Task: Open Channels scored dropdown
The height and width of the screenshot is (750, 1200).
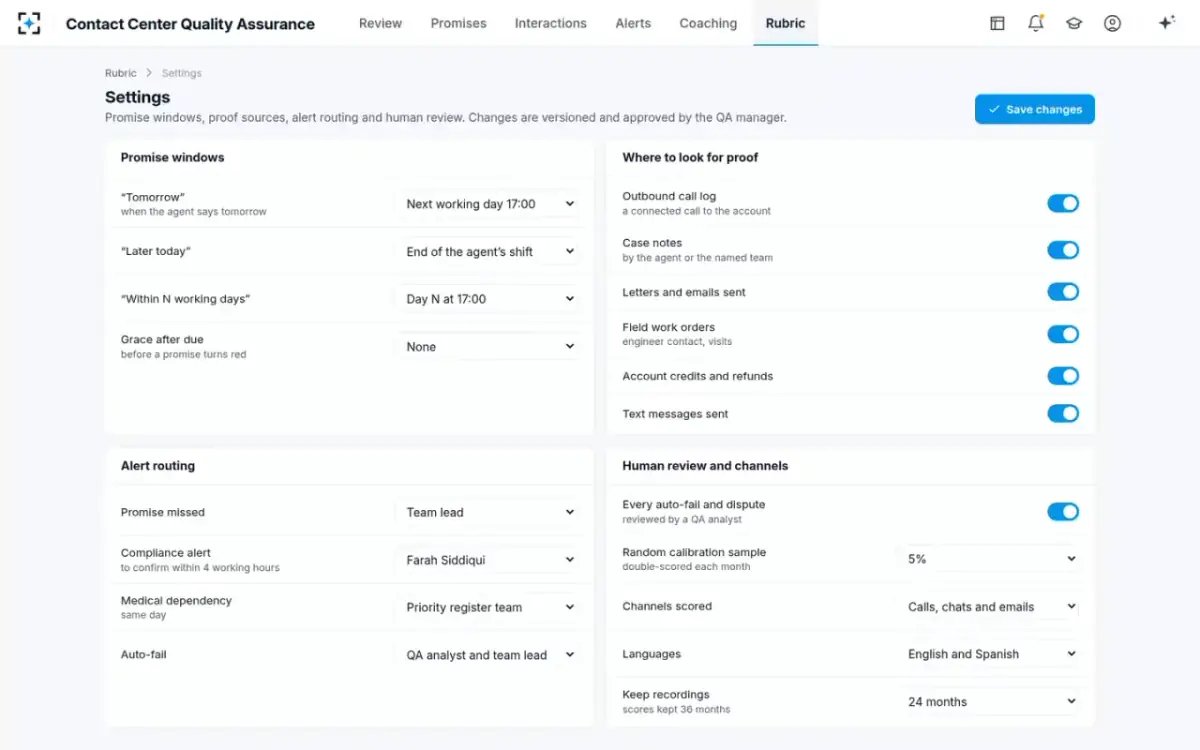Action: [x=990, y=606]
